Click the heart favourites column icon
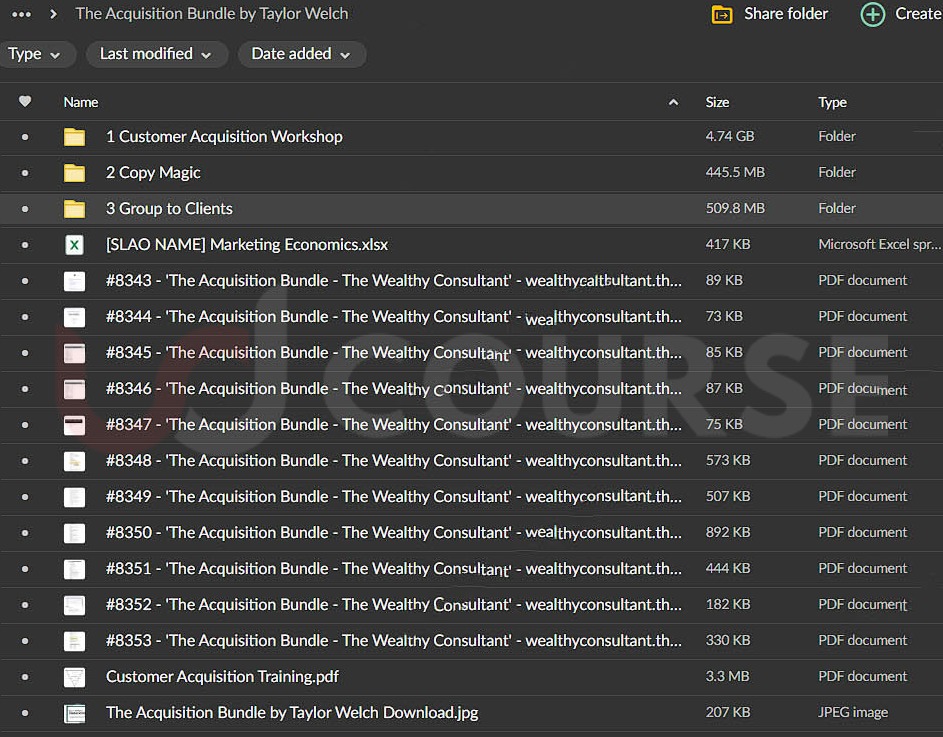 point(25,102)
